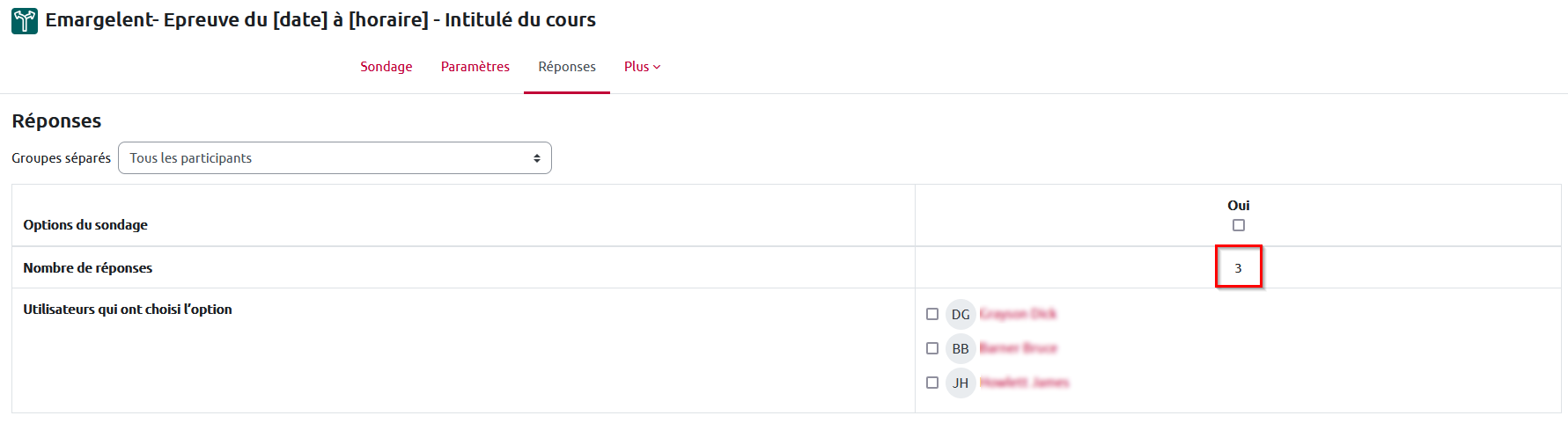Click the Emargelent page title
Screen dimensions: 1568x423
(x=320, y=19)
